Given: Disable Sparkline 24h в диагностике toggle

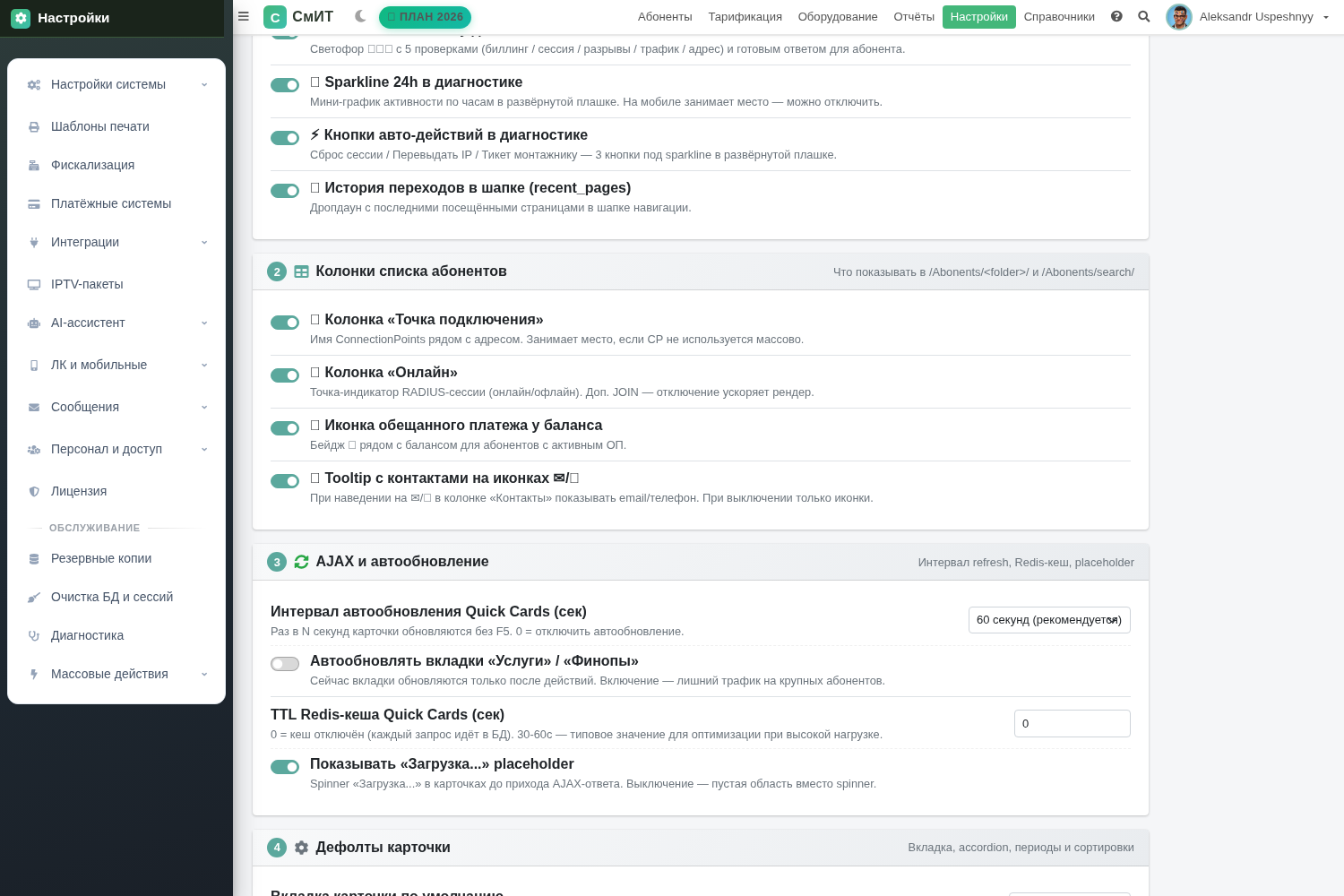Looking at the screenshot, I should pyautogui.click(x=285, y=85).
